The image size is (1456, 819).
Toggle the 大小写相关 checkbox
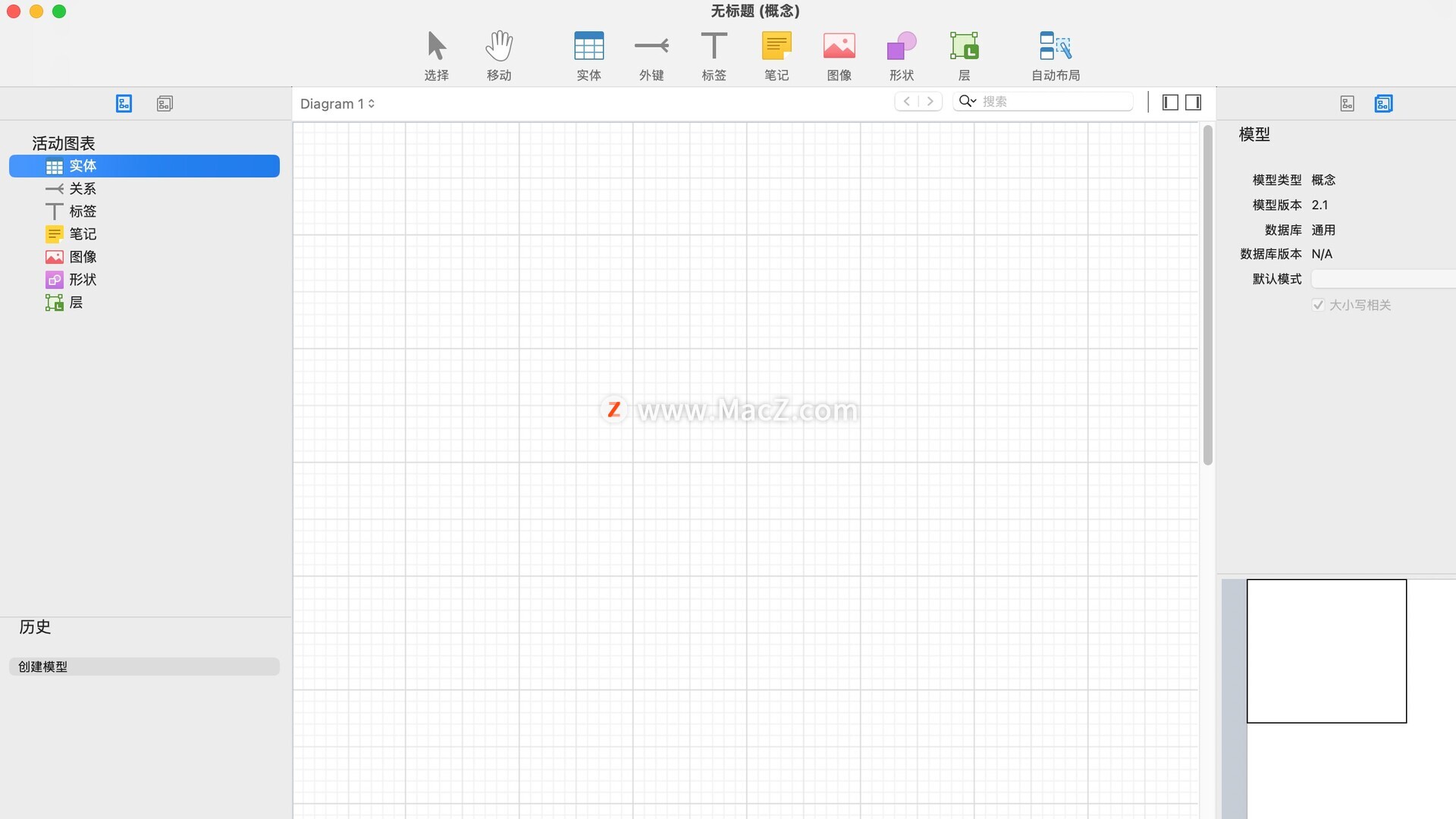pos(1318,305)
